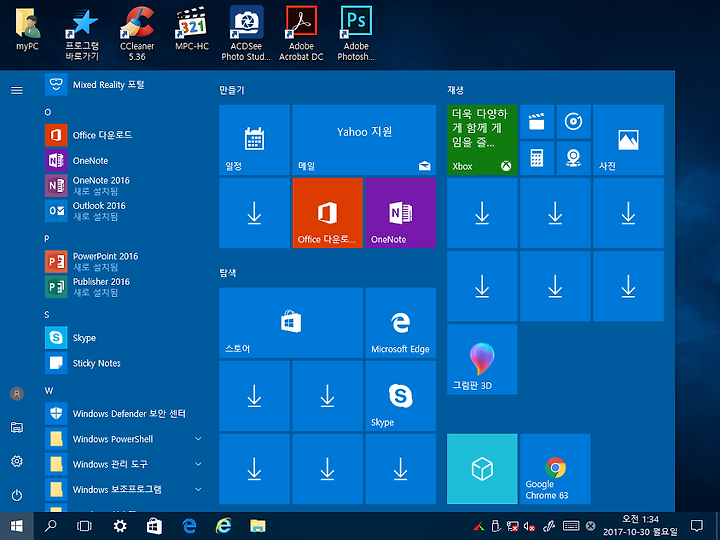
Task: Click the letter S section header
Action: pos(47,315)
